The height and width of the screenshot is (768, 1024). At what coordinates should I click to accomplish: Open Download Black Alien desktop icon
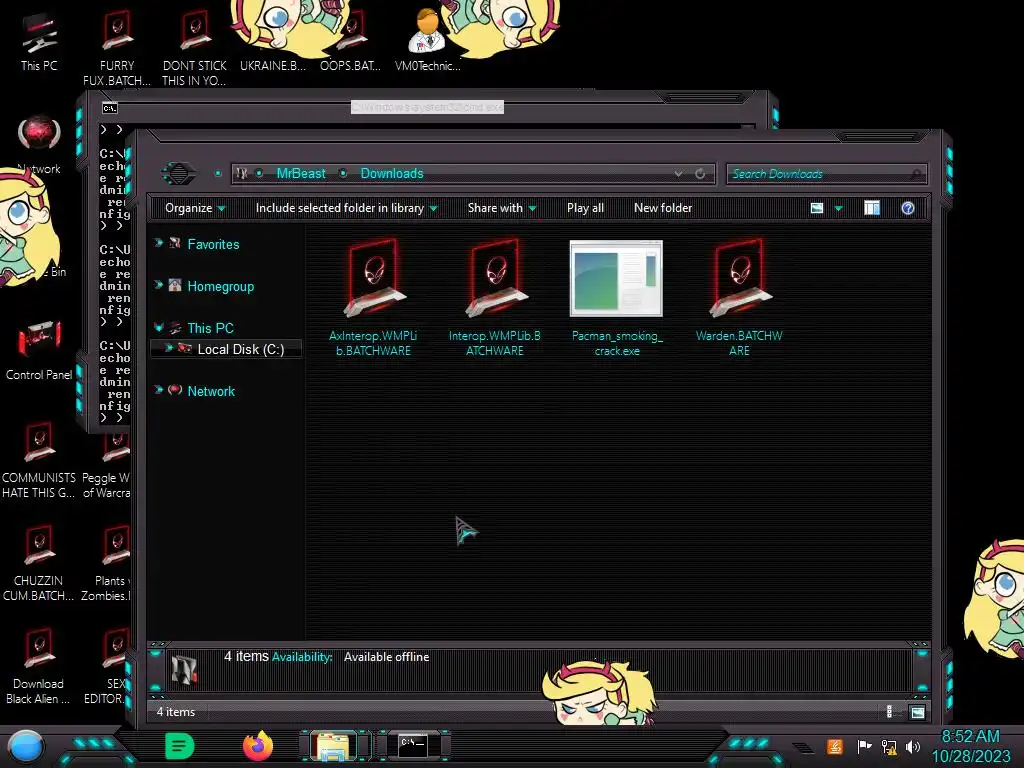tap(39, 666)
